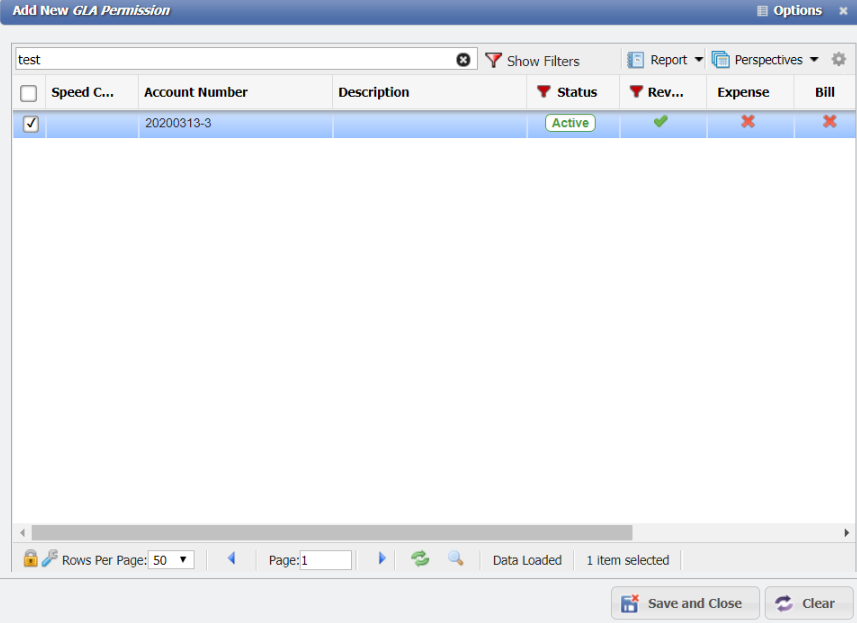Click the horizontal scrollbar thumb
Viewport: 857px width, 623px height.
click(331, 533)
